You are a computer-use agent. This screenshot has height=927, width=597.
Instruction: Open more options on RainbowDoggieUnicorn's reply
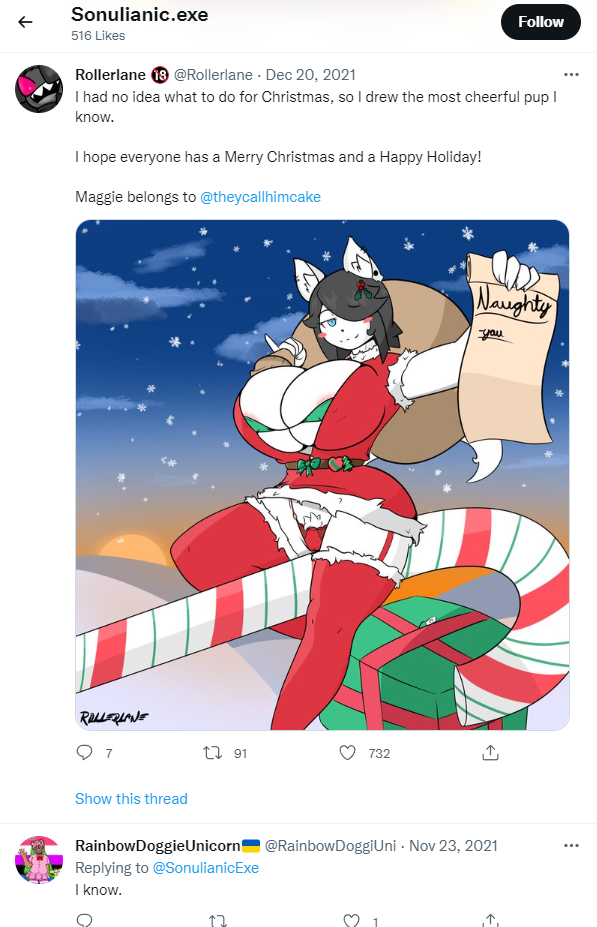[x=571, y=845]
